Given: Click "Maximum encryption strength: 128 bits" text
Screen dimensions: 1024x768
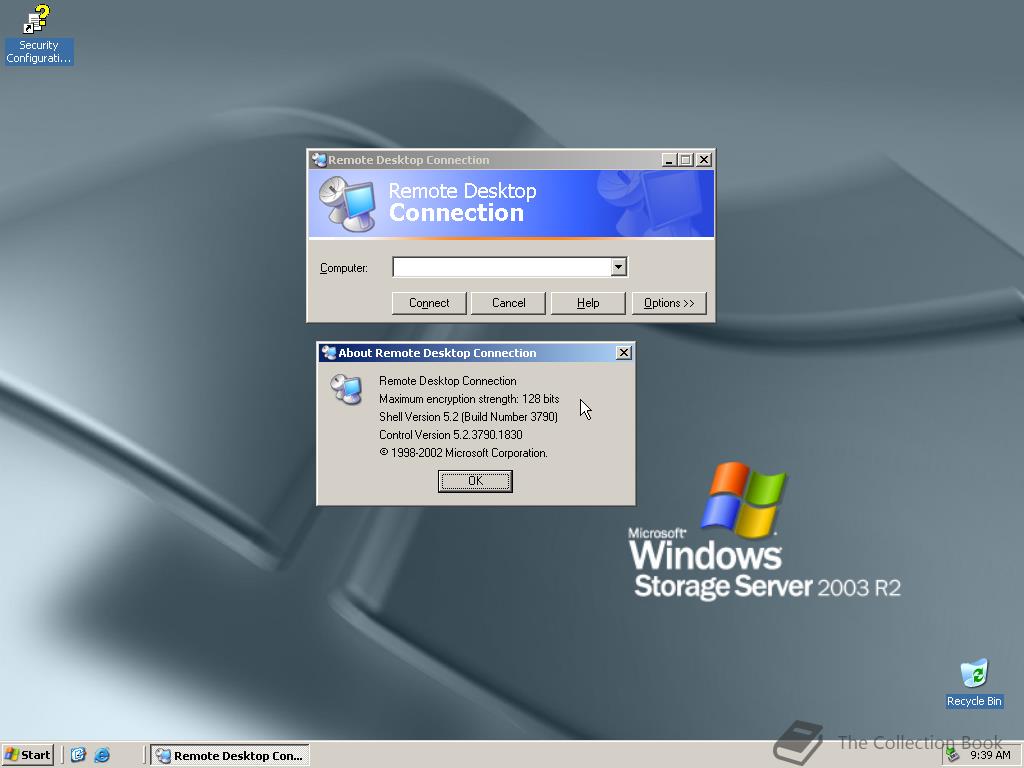Looking at the screenshot, I should [x=469, y=398].
